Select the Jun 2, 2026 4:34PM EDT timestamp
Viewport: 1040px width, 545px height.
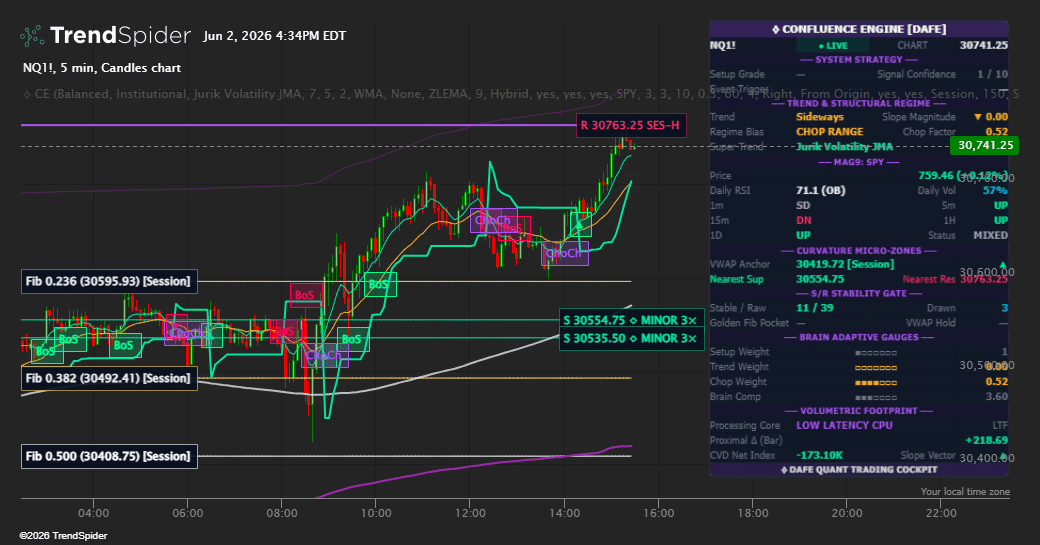(275, 36)
